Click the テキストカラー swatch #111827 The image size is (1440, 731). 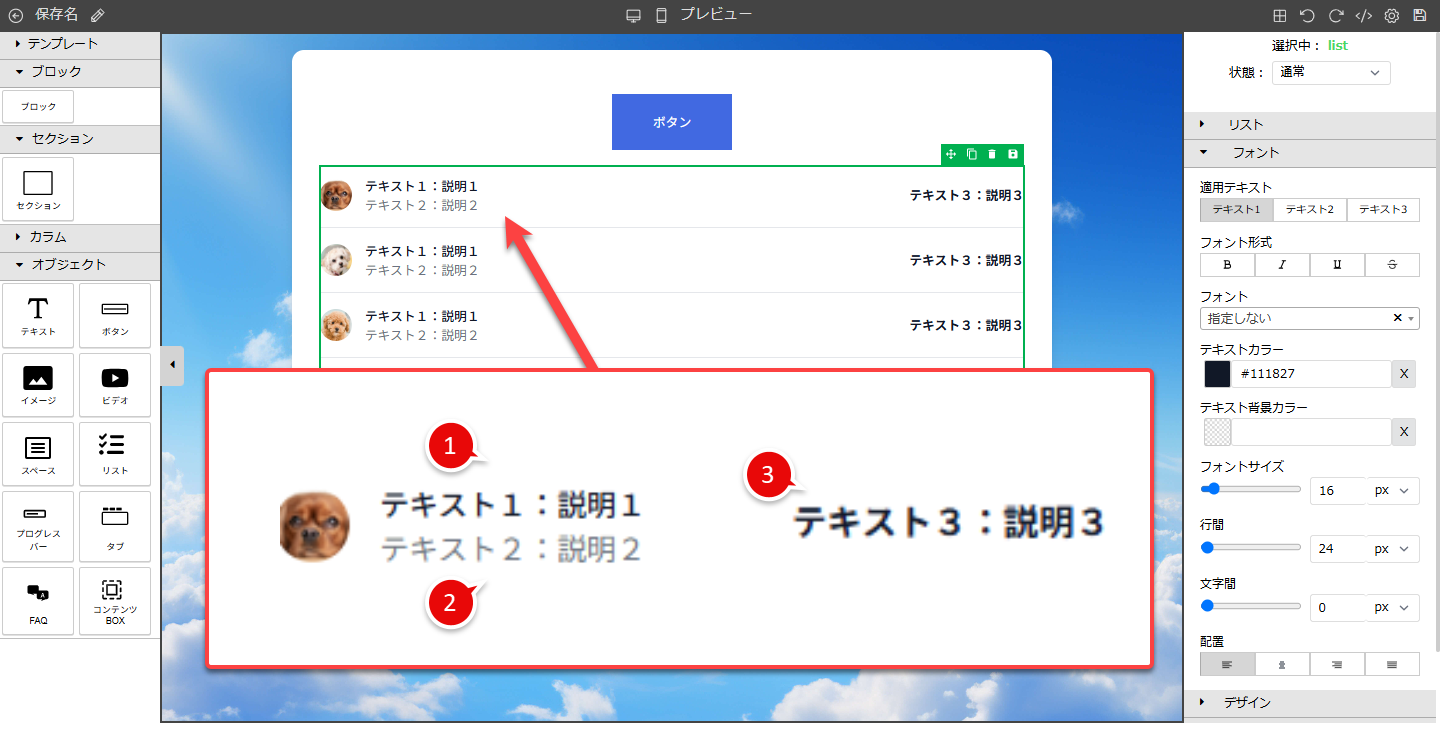[x=1217, y=374]
